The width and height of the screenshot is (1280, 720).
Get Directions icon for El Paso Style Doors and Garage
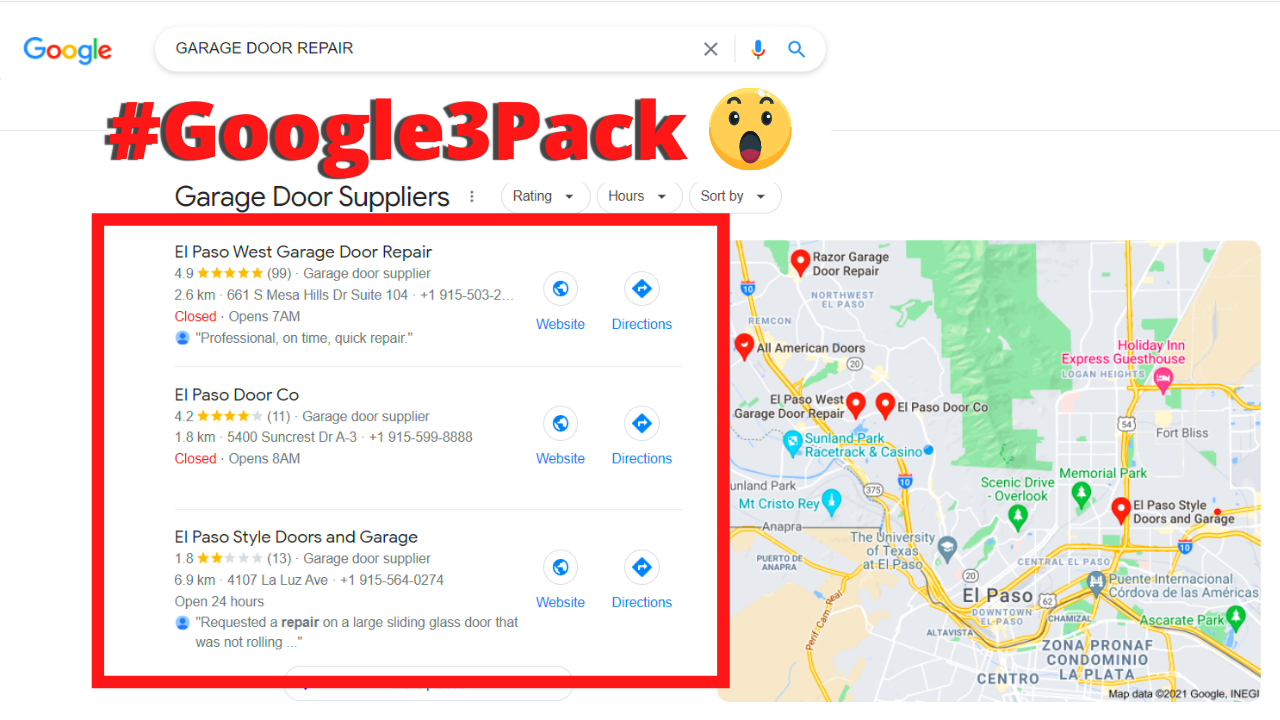(x=641, y=567)
